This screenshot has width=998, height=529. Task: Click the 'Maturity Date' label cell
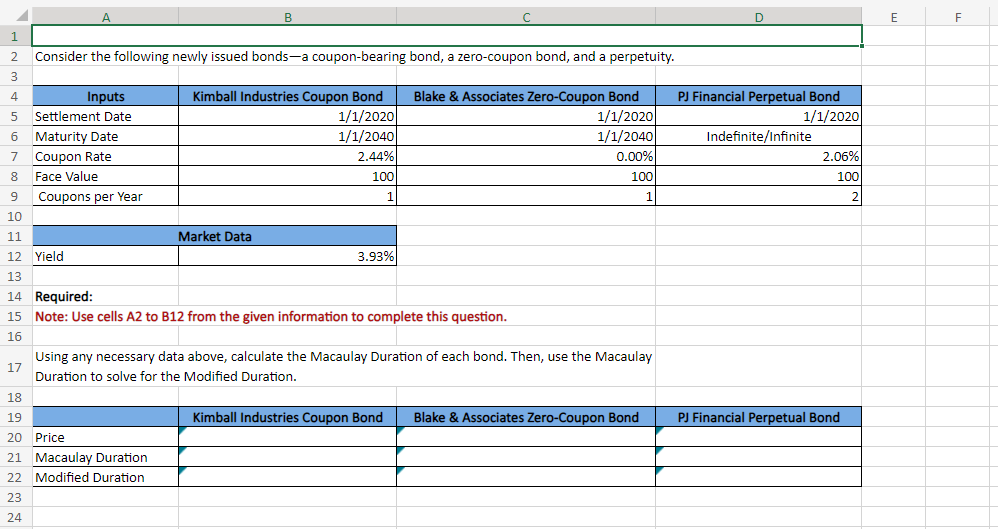pos(106,136)
